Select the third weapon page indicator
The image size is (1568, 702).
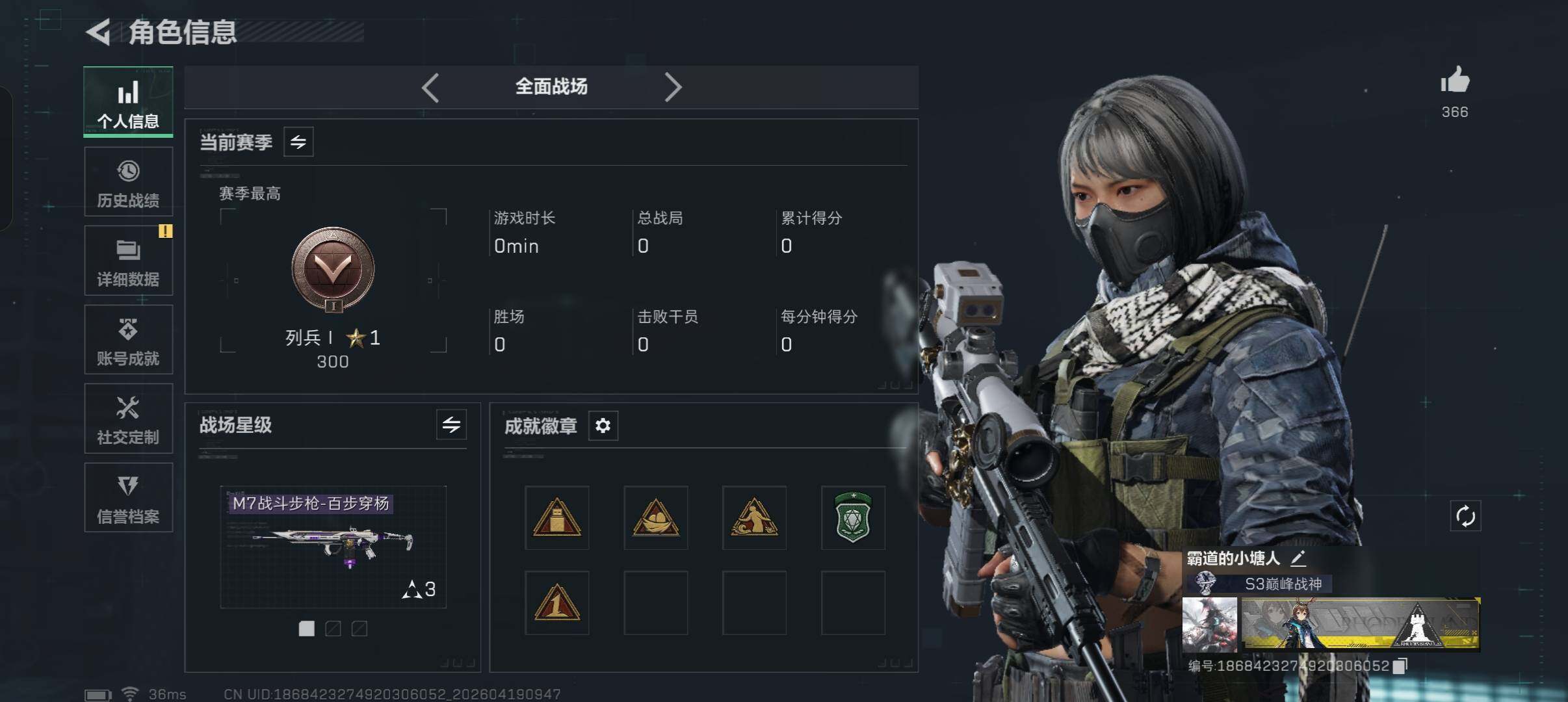click(359, 629)
